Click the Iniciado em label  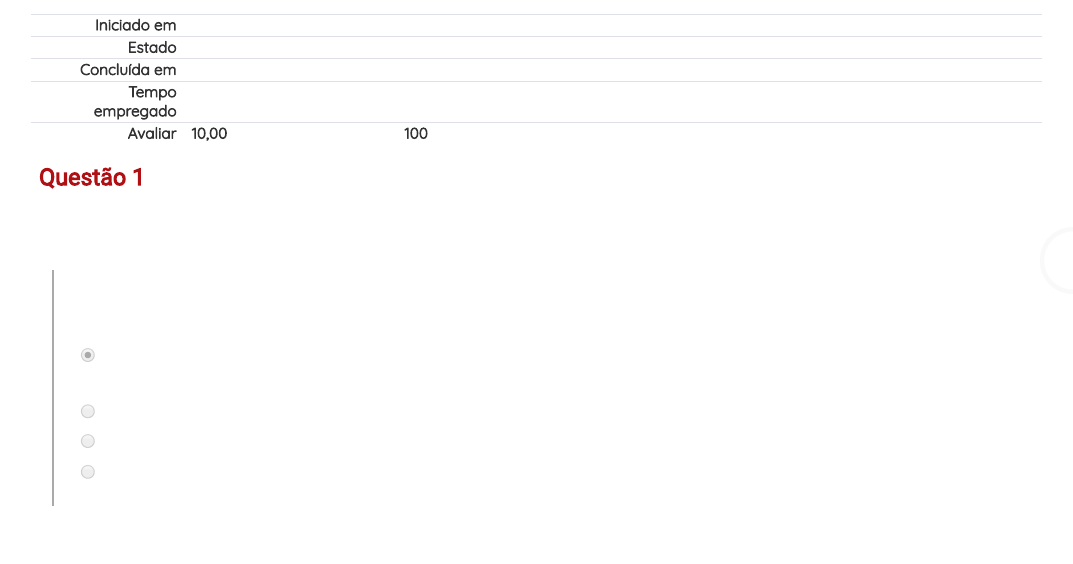tap(135, 25)
